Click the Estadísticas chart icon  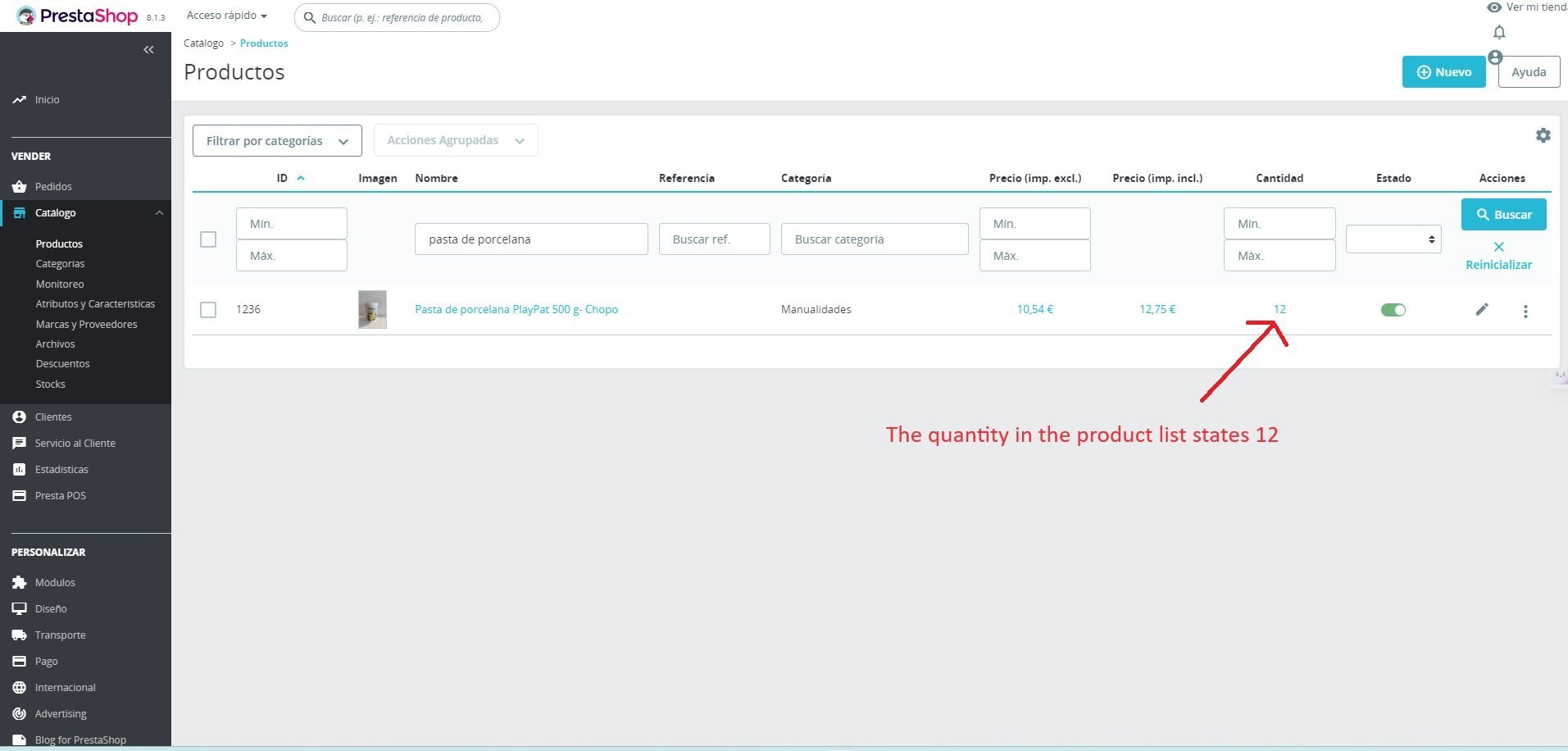tap(19, 469)
